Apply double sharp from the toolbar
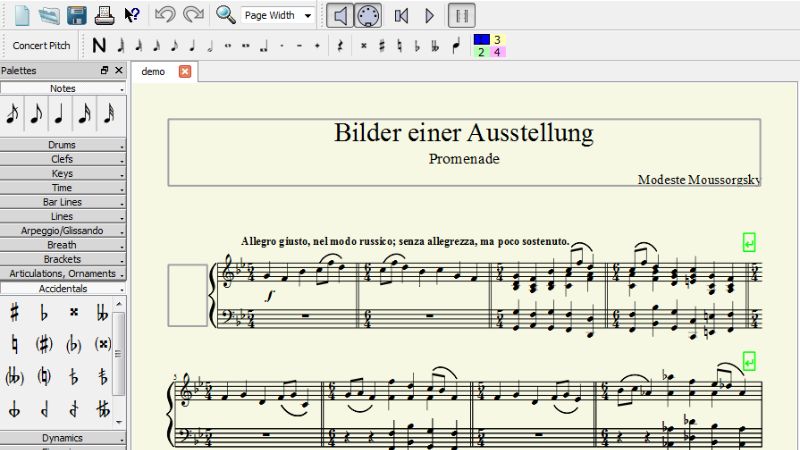800x450 pixels. (x=364, y=46)
